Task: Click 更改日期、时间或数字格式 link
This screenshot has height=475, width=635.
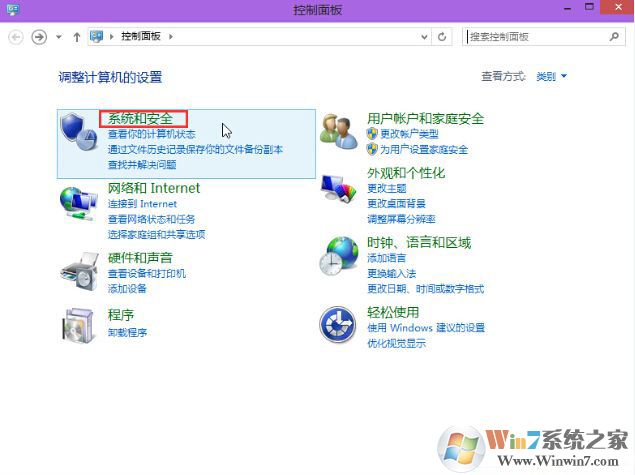Action: click(425, 289)
